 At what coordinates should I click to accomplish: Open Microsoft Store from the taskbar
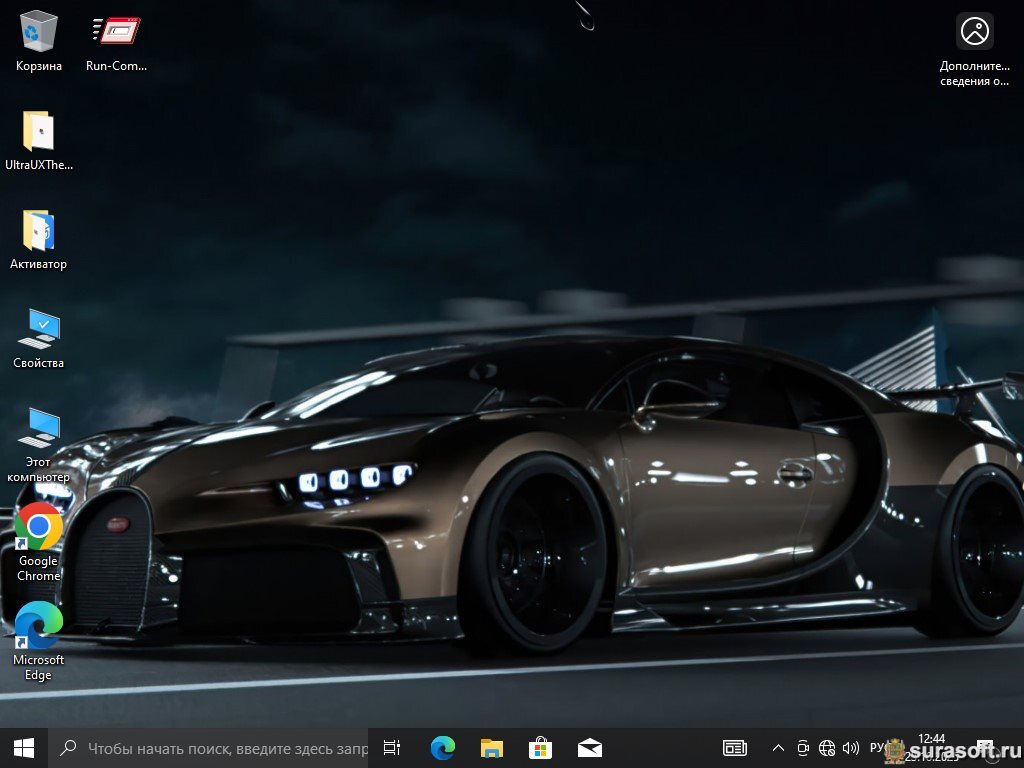[x=541, y=748]
